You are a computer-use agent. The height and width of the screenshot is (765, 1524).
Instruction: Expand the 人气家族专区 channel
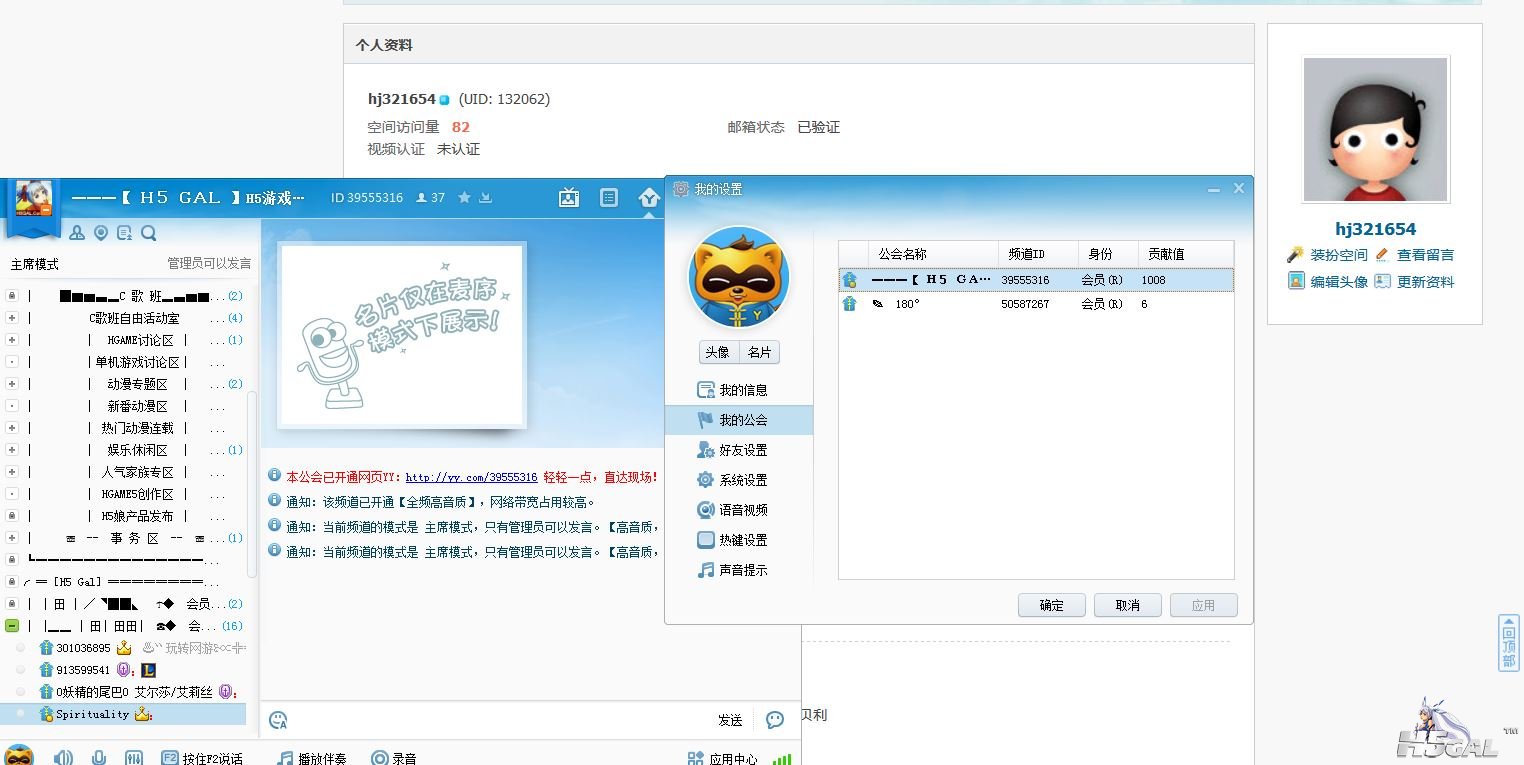[12, 472]
